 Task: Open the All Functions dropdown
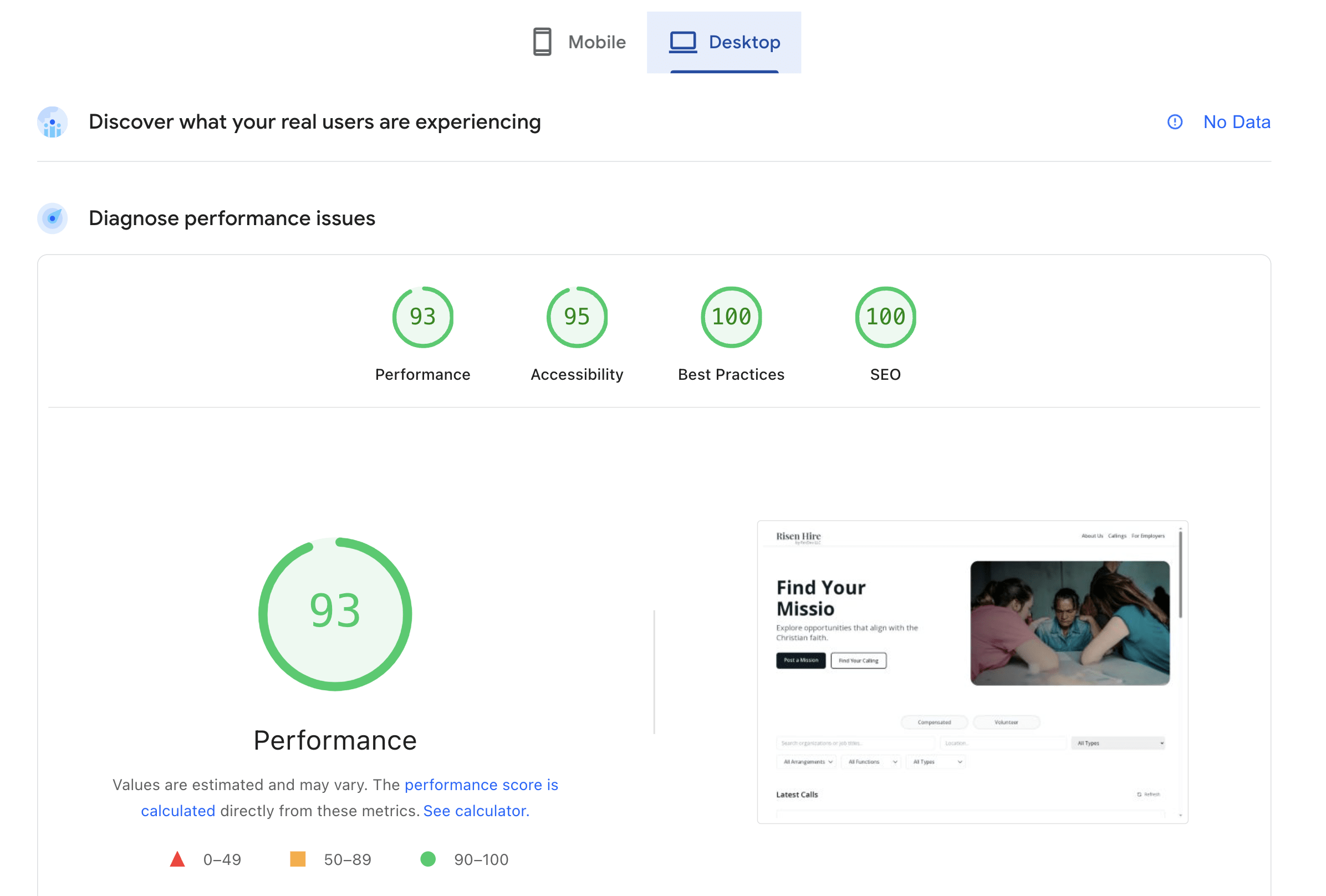[x=871, y=761]
